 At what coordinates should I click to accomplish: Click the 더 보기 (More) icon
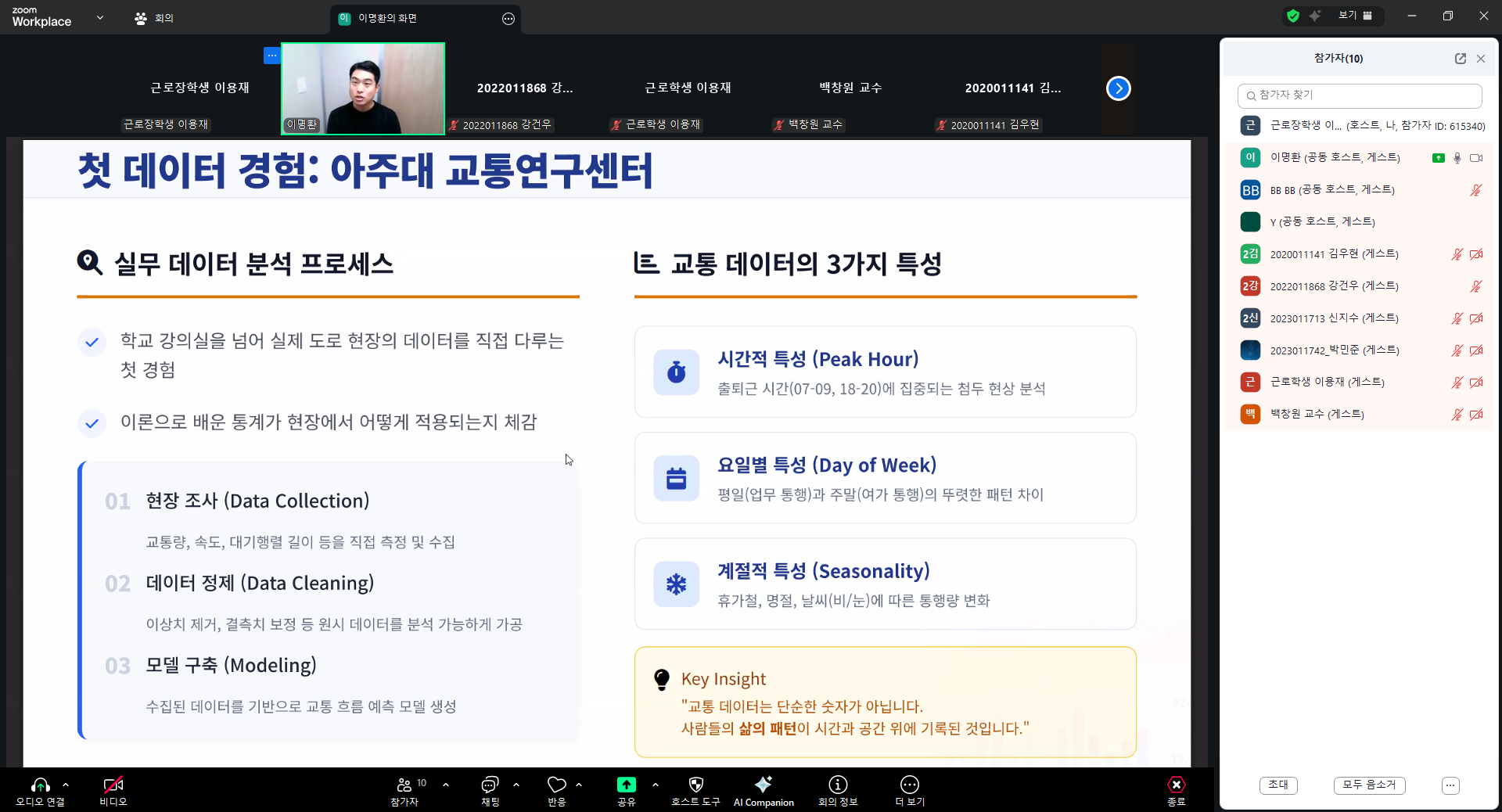tap(909, 790)
